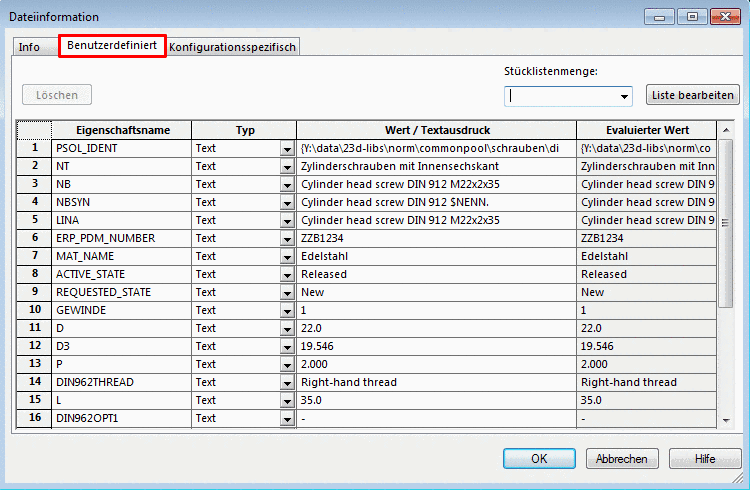Click the vertical scrollbar thumb

click(726, 223)
